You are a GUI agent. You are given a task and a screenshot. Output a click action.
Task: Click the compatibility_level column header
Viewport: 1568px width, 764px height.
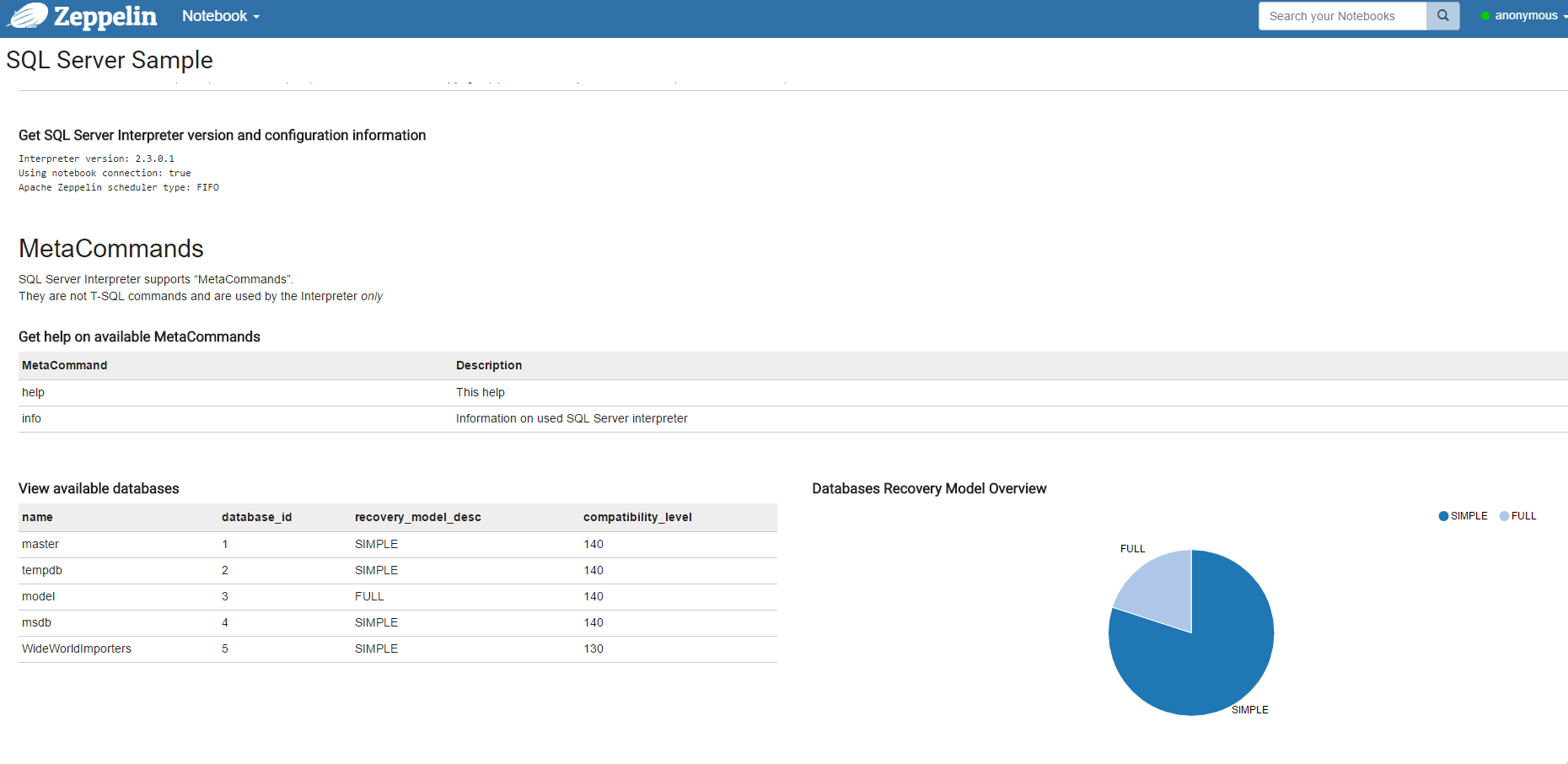pos(637,517)
